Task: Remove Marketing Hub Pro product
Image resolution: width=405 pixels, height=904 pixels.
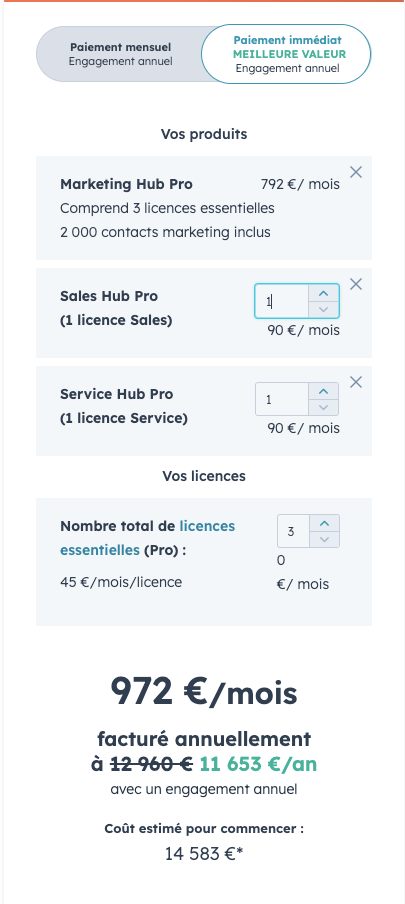Action: [x=356, y=172]
